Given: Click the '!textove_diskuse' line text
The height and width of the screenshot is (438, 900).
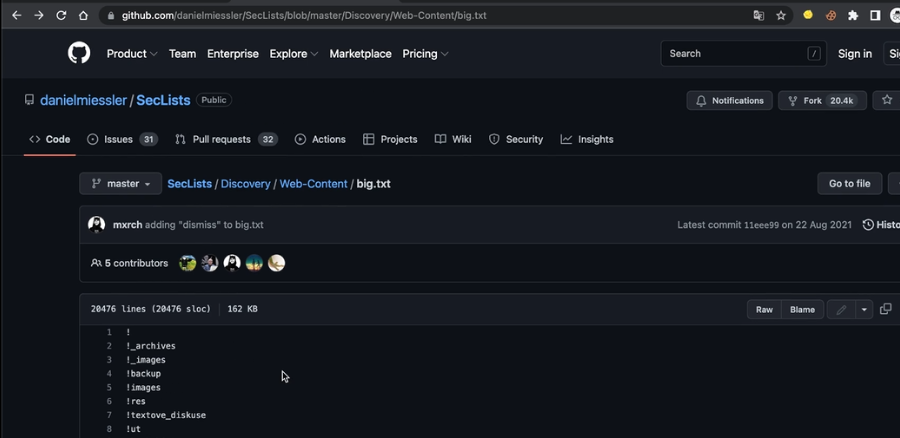Looking at the screenshot, I should tap(166, 415).
